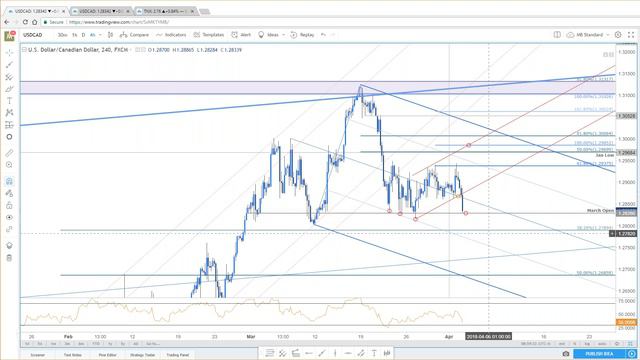Open the Trading Panel tab

[178, 355]
